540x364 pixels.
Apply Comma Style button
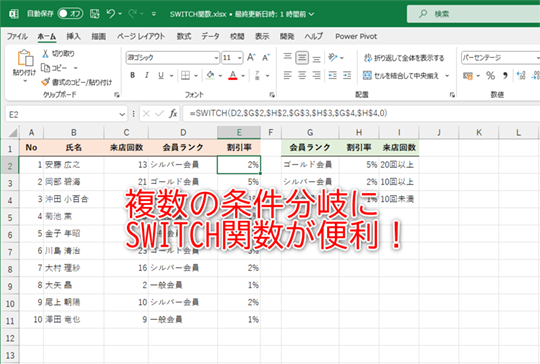coord(505,75)
